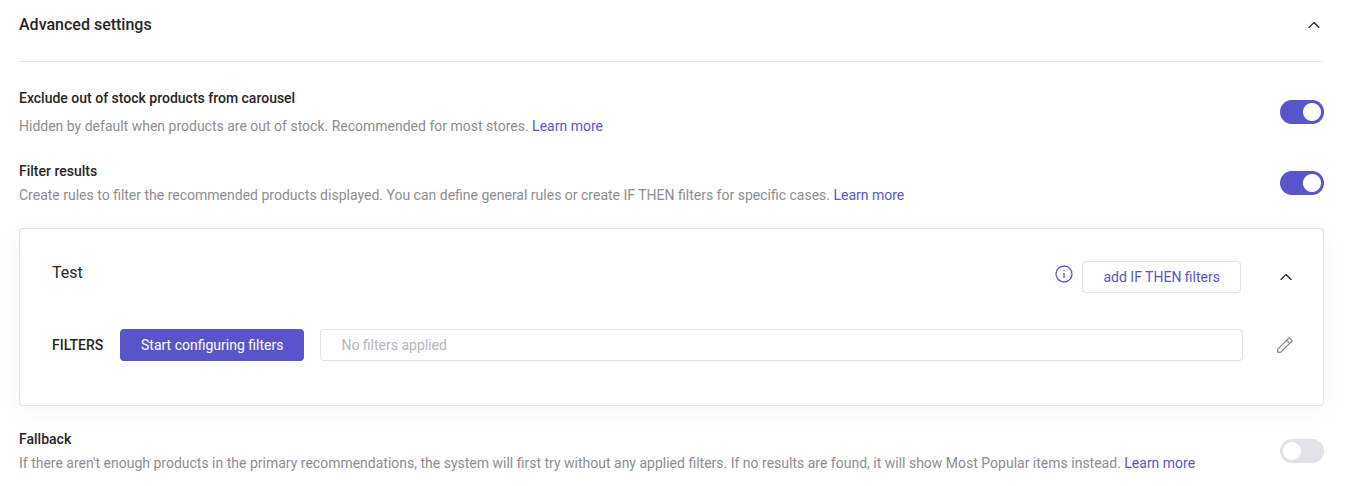Click the No filters applied field
The height and width of the screenshot is (486, 1346).
781,345
